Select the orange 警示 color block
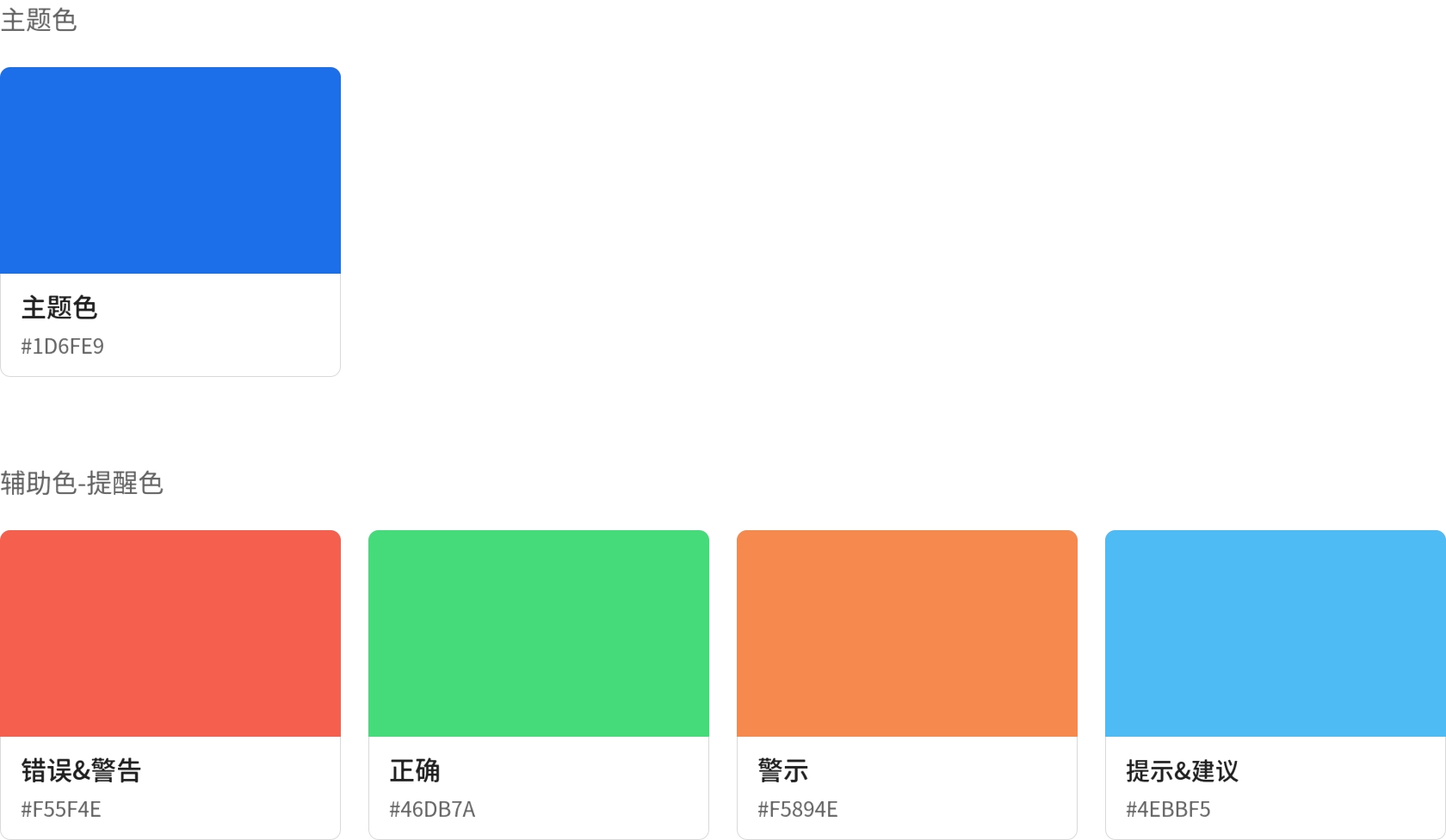 (907, 633)
